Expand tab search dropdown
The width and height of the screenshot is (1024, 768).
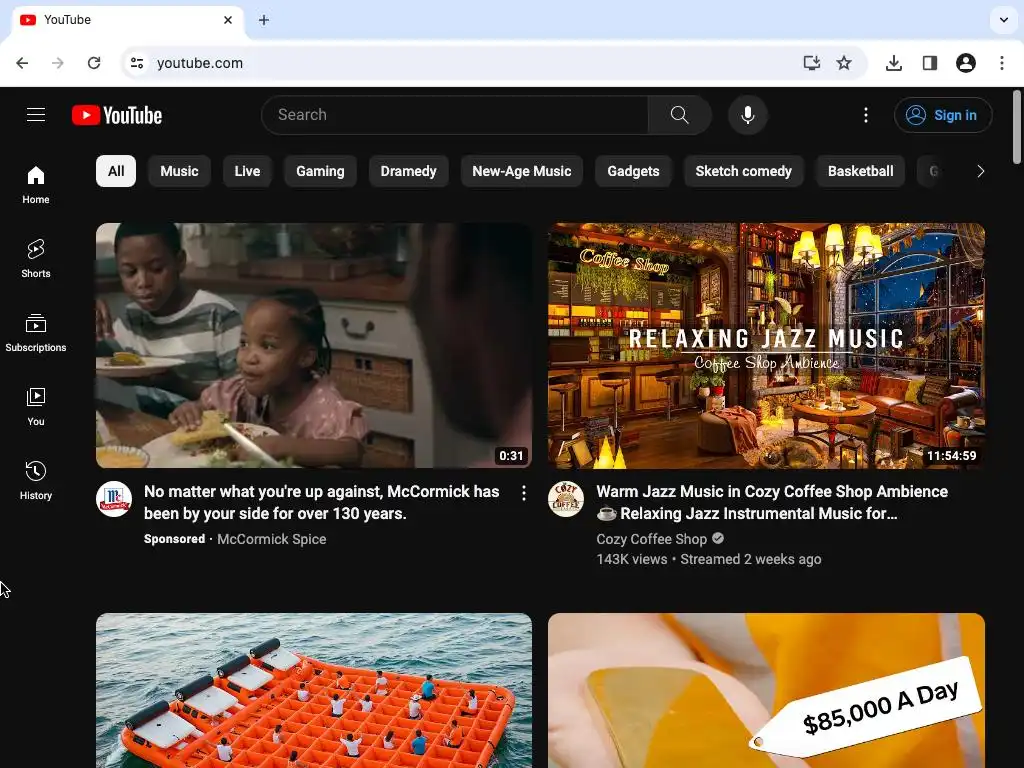[x=1004, y=20]
